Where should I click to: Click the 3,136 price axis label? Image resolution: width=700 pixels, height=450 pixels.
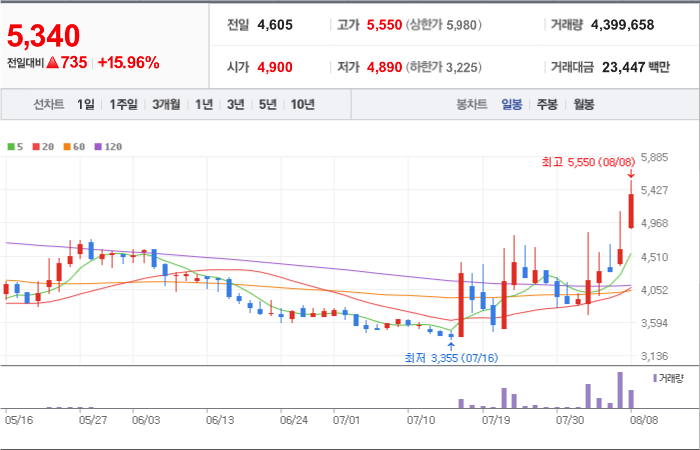(654, 356)
